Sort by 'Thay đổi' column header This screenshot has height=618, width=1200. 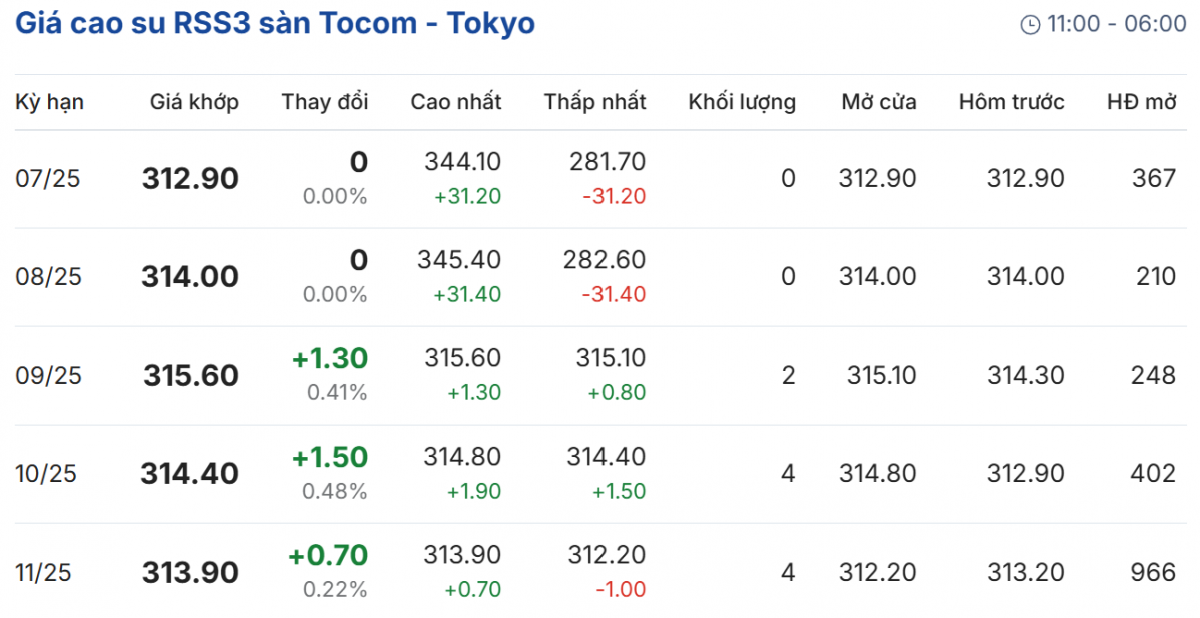(x=325, y=102)
